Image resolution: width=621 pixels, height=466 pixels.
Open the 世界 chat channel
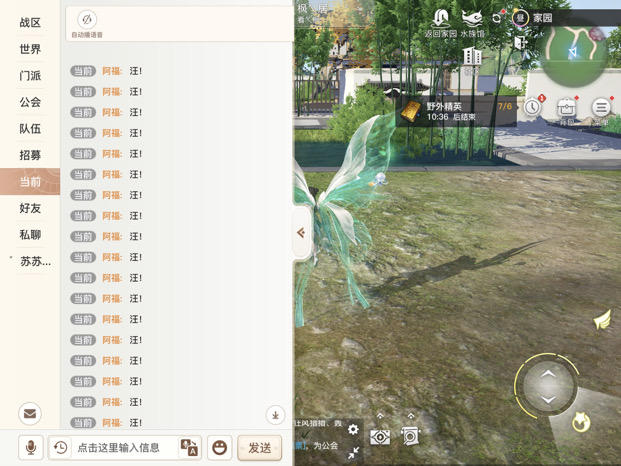pyautogui.click(x=30, y=49)
